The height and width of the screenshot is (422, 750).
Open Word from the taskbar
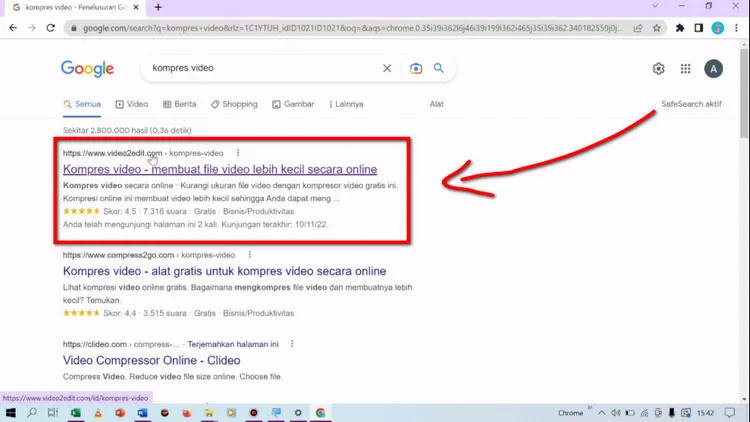143,413
